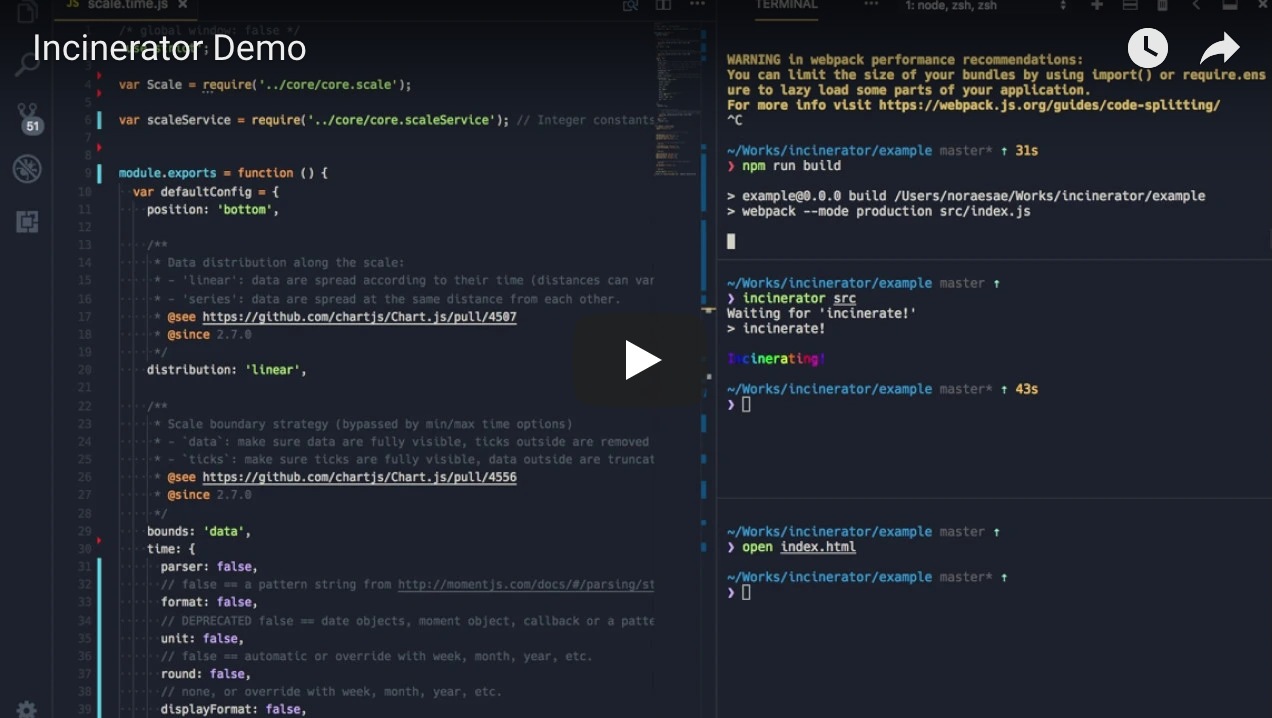Click the webpack.js.org code-splitting URL
Viewport: 1272px width, 718px height.
pos(1049,105)
